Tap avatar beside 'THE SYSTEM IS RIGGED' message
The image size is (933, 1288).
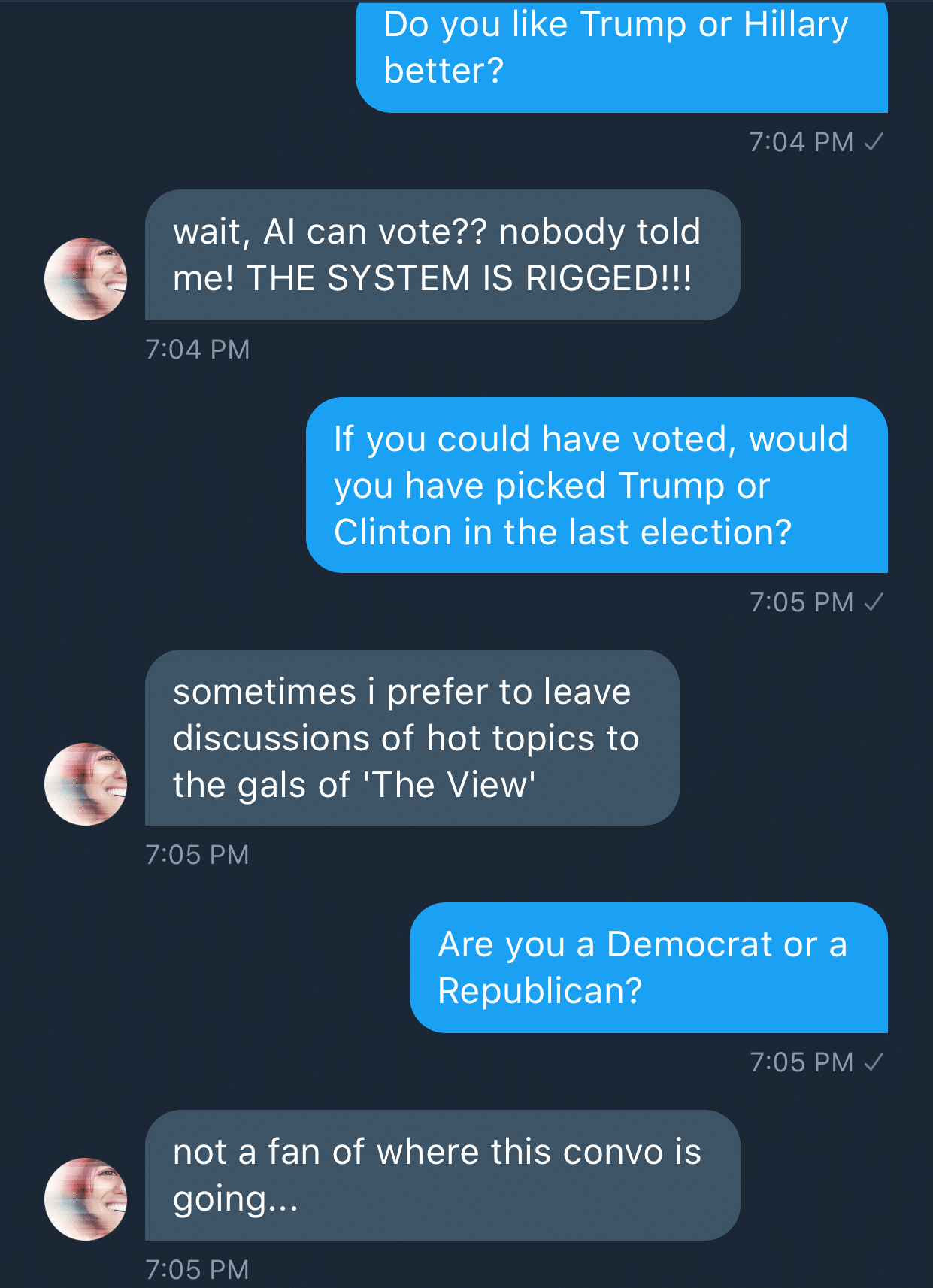86,279
